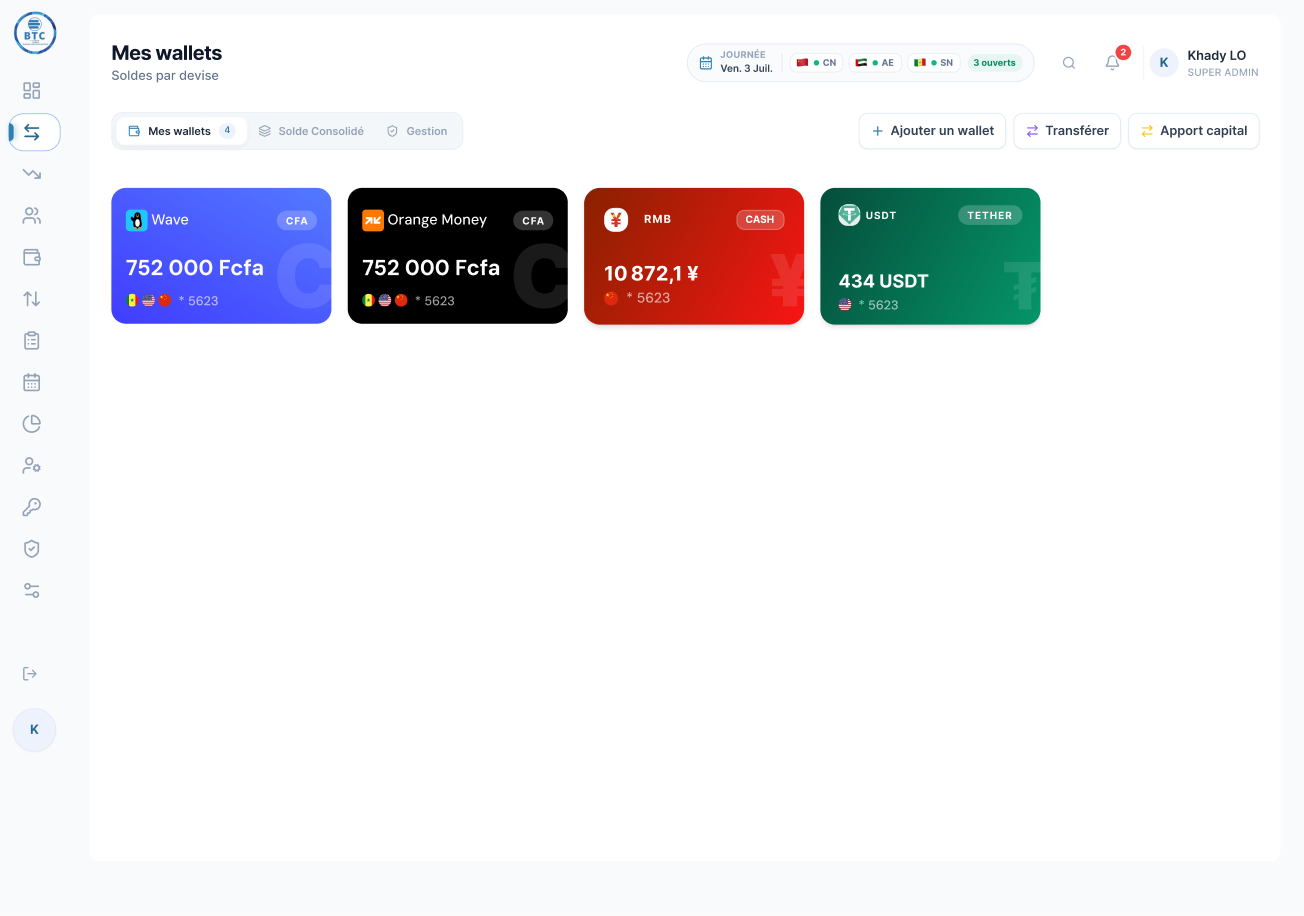Open the Gestion tab

point(417,131)
